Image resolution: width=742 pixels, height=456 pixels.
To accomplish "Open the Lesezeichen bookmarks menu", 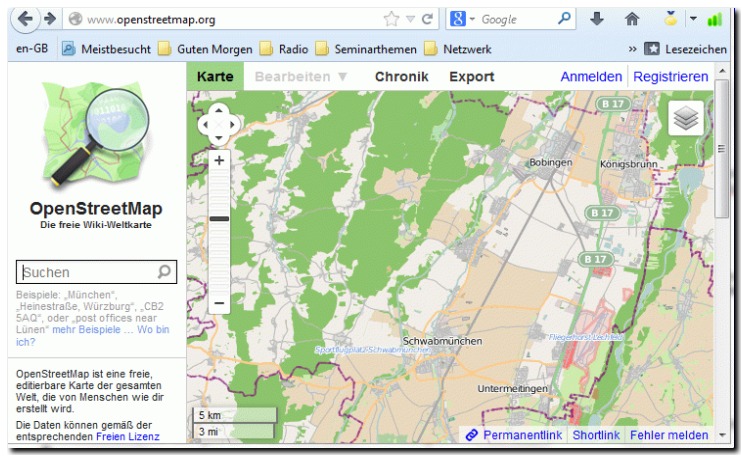I will point(685,49).
